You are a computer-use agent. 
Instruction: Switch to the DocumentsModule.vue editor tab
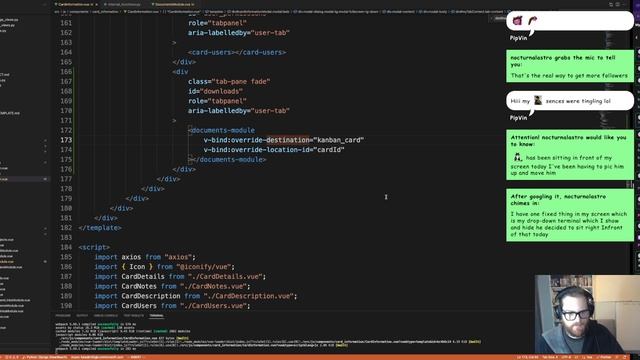point(172,4)
